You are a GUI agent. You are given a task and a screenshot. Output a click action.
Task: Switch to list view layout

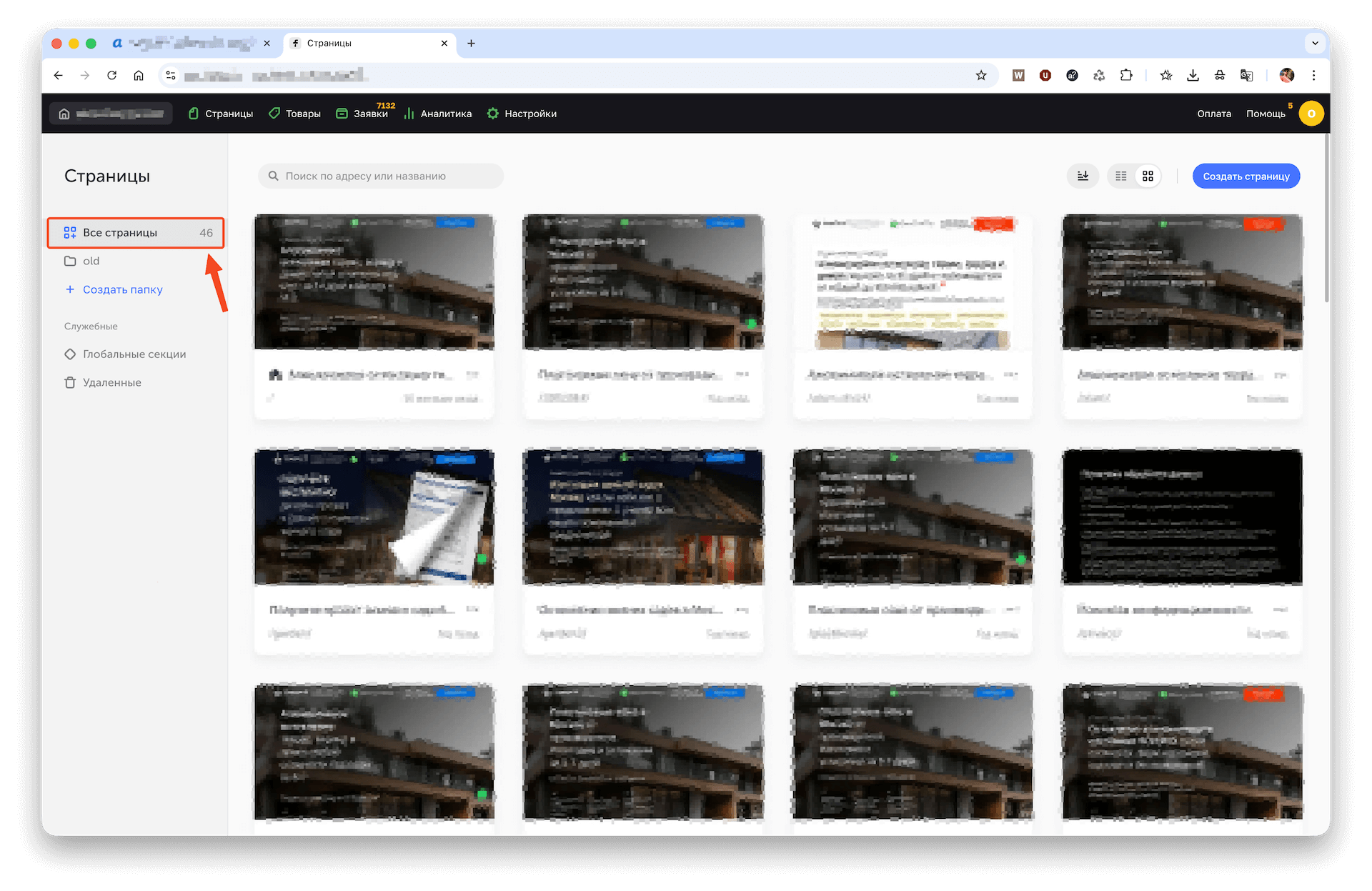pyautogui.click(x=1120, y=176)
